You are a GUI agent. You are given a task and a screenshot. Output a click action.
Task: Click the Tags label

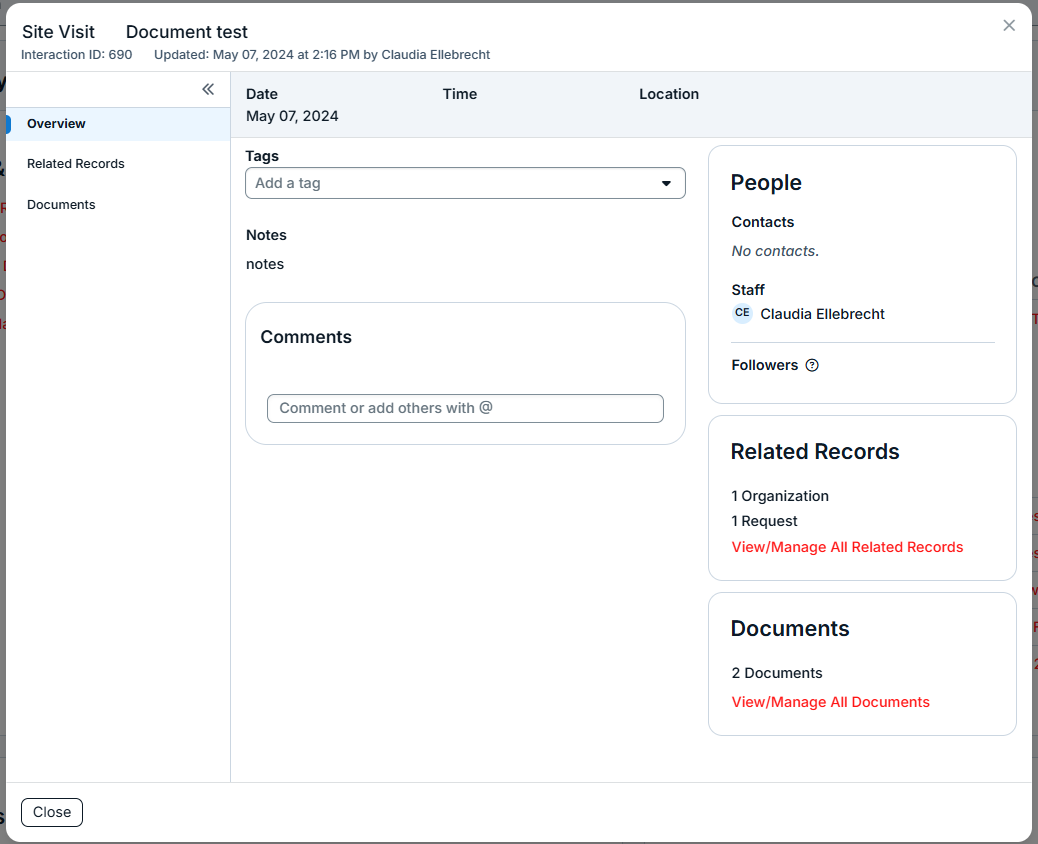click(262, 156)
